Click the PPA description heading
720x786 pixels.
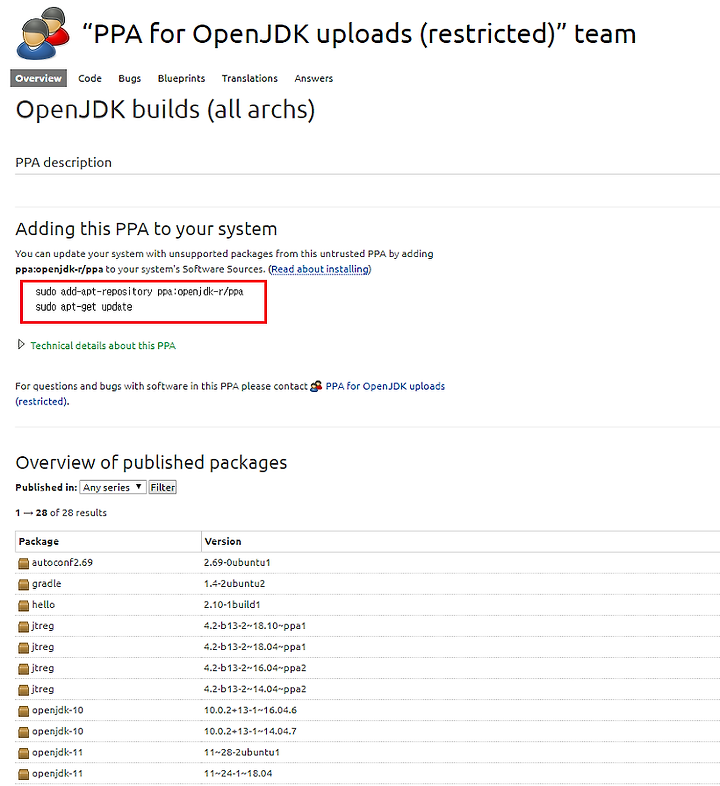[x=64, y=162]
